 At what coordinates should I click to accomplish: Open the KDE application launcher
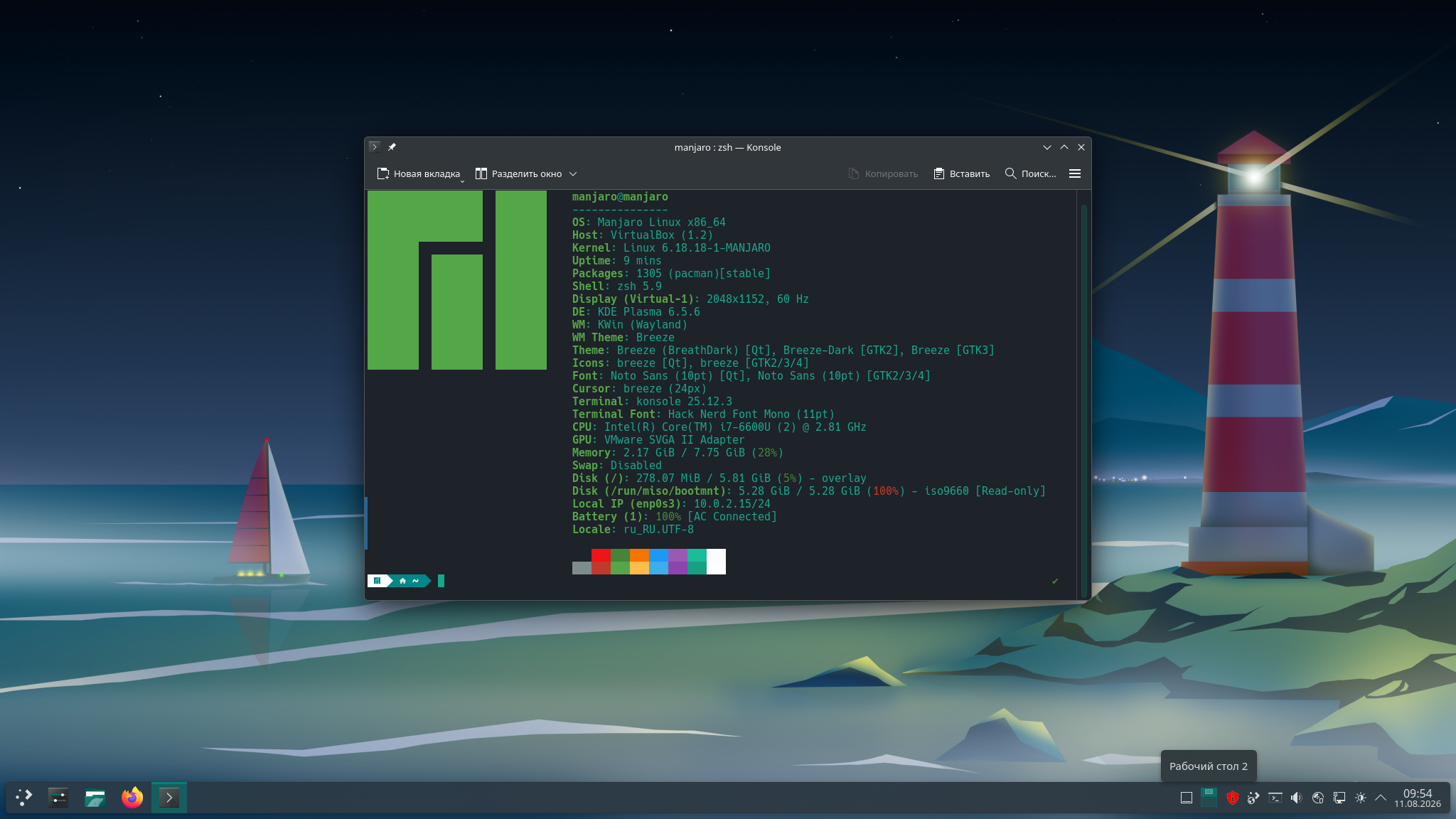pos(24,798)
